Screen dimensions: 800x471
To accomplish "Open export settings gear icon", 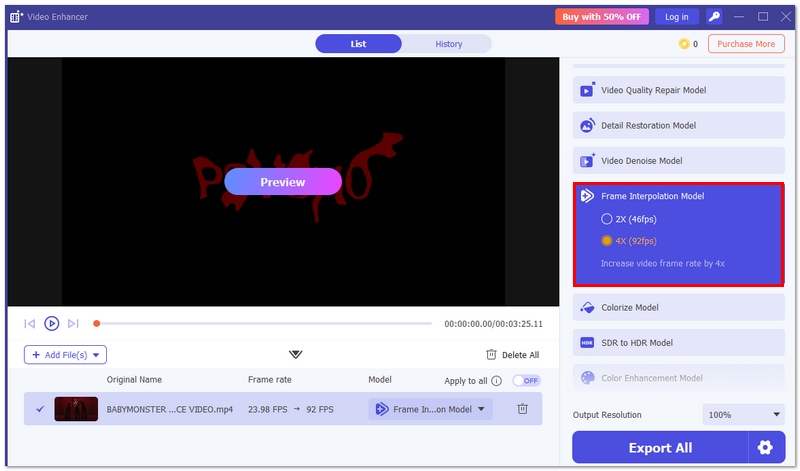I will [x=765, y=448].
